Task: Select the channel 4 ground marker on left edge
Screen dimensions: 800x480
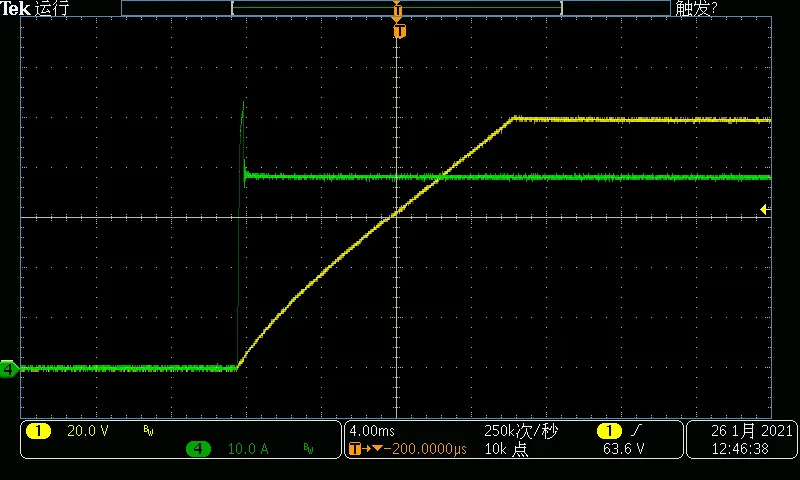Action: point(9,368)
